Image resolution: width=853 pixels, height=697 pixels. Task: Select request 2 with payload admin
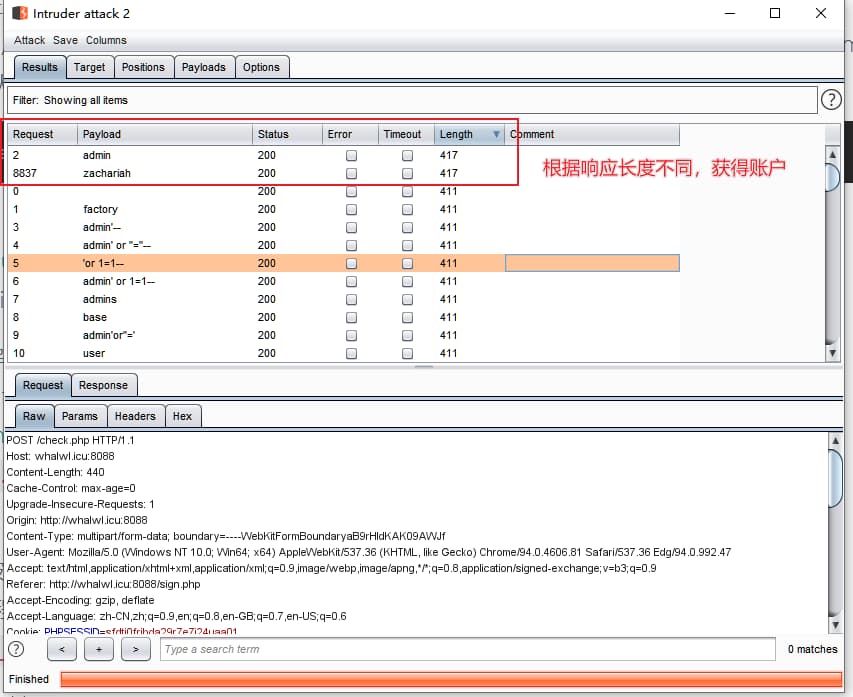click(343, 156)
